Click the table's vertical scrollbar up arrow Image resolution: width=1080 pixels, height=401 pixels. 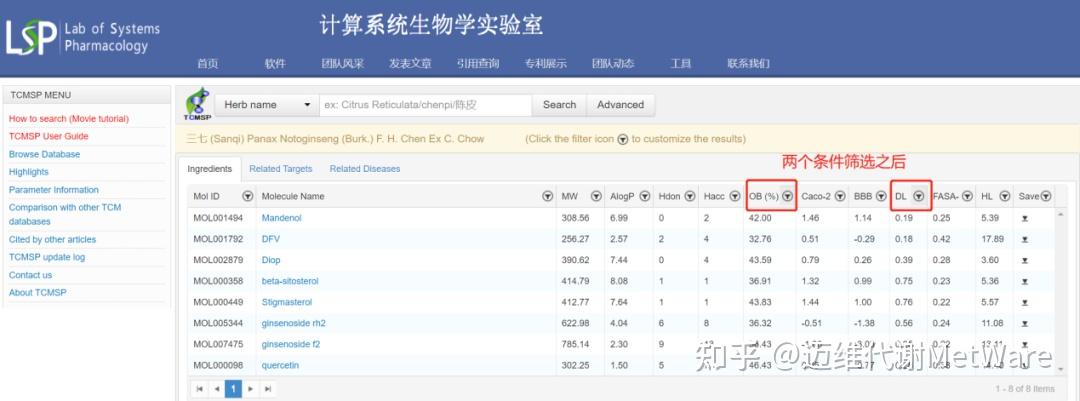click(x=1059, y=215)
